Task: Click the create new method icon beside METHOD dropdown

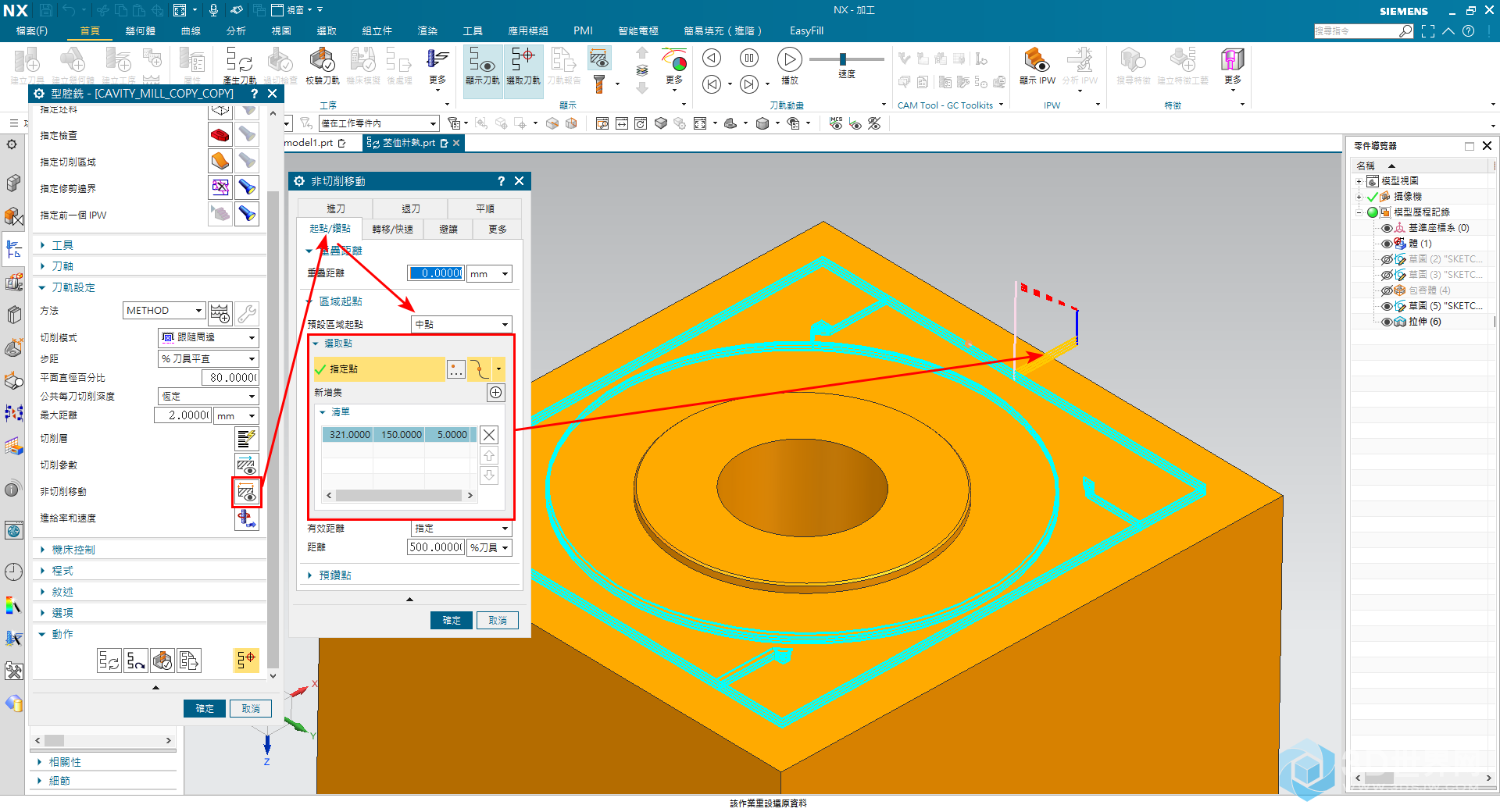Action: coord(220,313)
